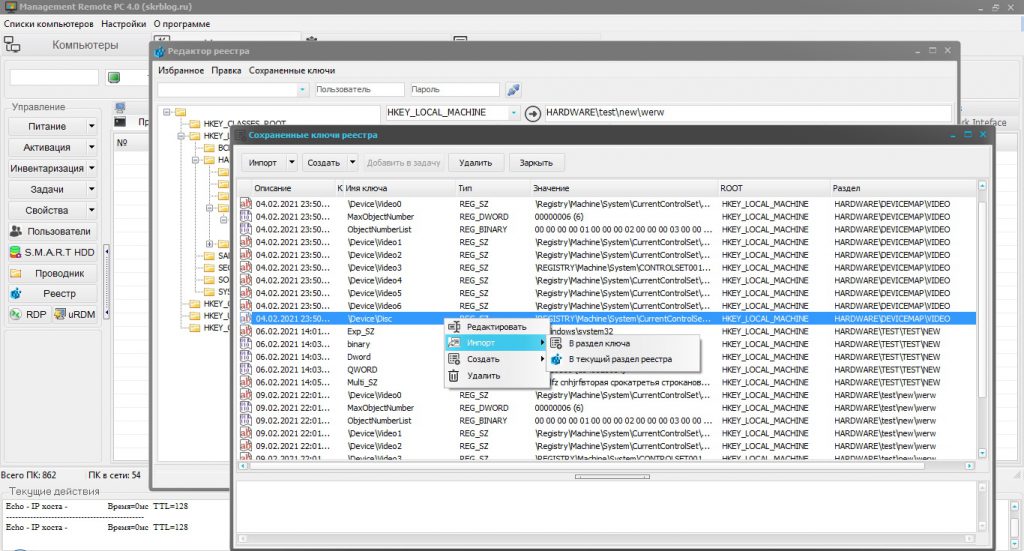The width and height of the screenshot is (1024, 551).
Task: Click the registry path field HARDWARE\test\new\werw
Action: click(x=747, y=112)
